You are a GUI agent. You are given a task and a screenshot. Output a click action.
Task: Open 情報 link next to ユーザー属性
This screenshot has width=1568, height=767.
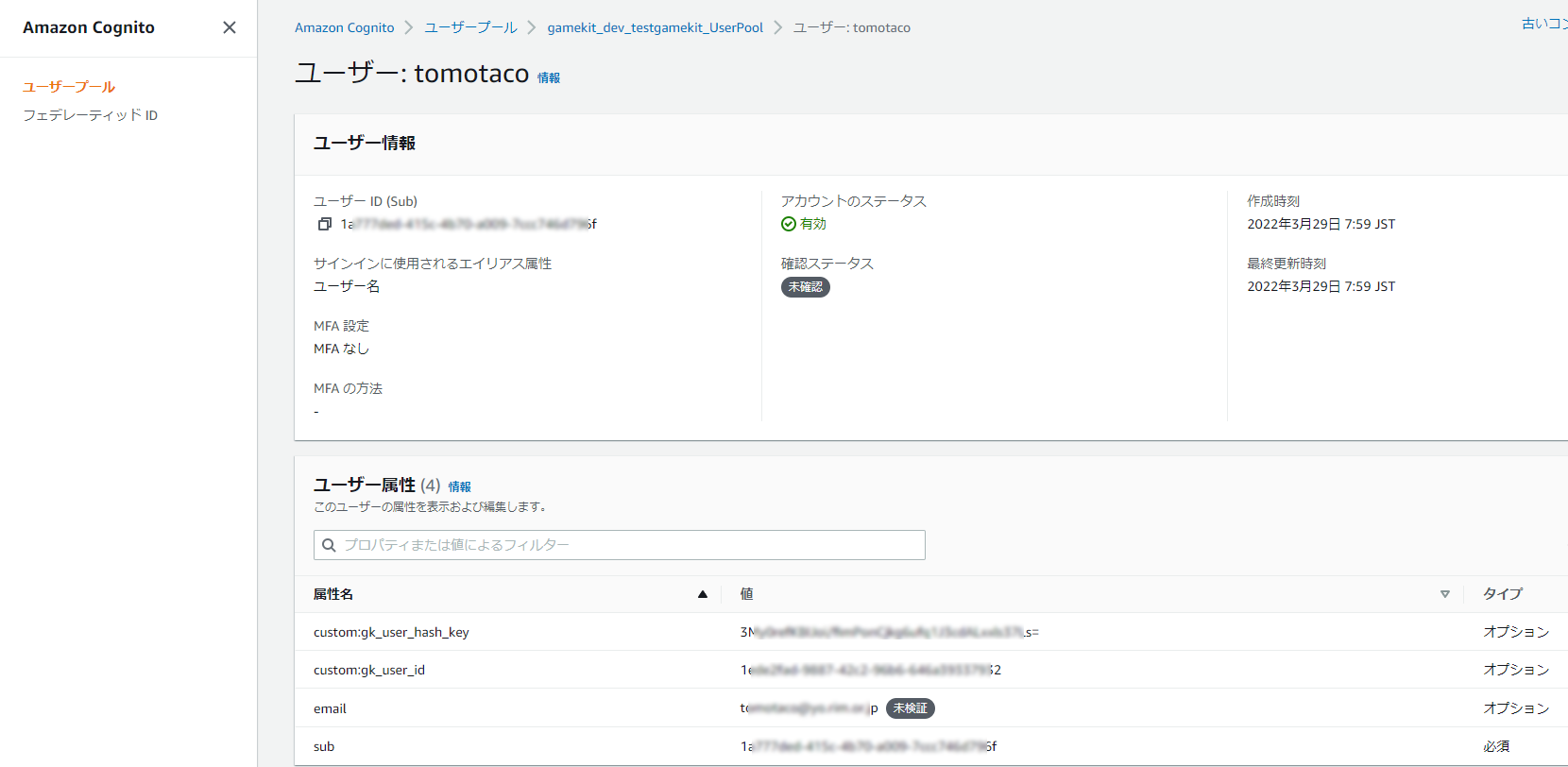coord(460,487)
